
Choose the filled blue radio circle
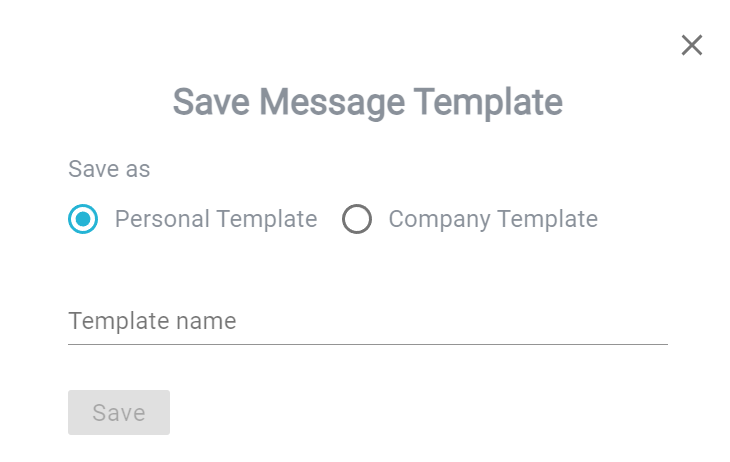tap(83, 219)
